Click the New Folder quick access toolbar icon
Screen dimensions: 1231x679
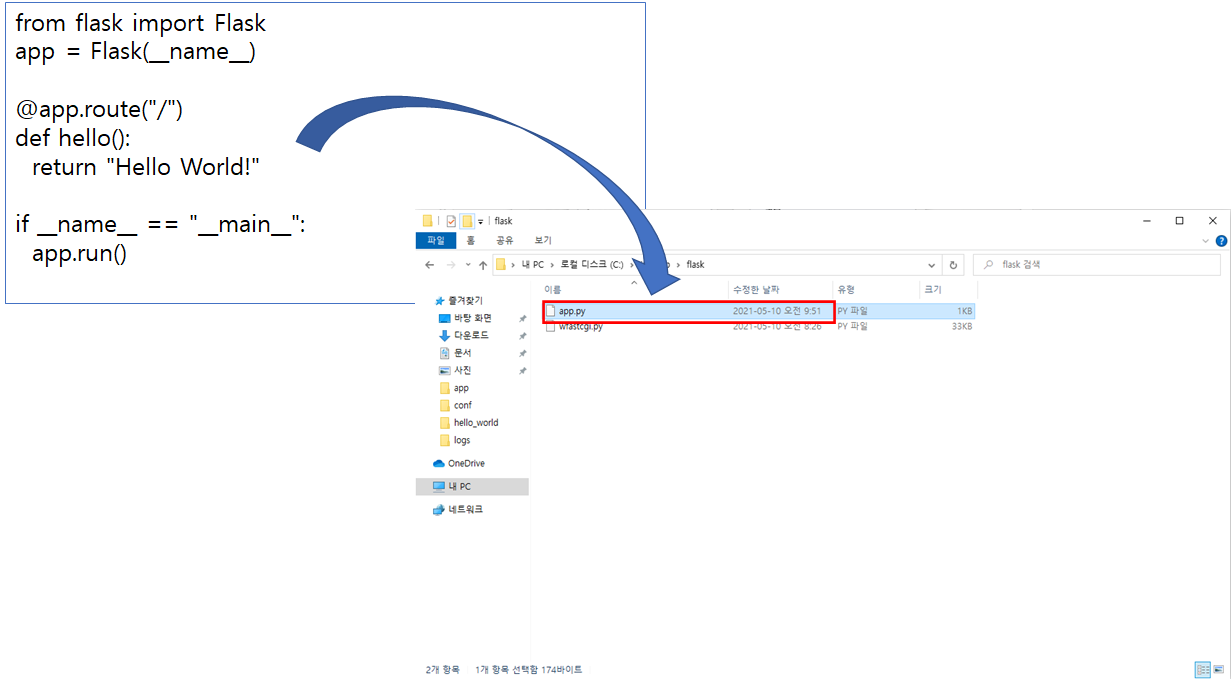click(465, 220)
